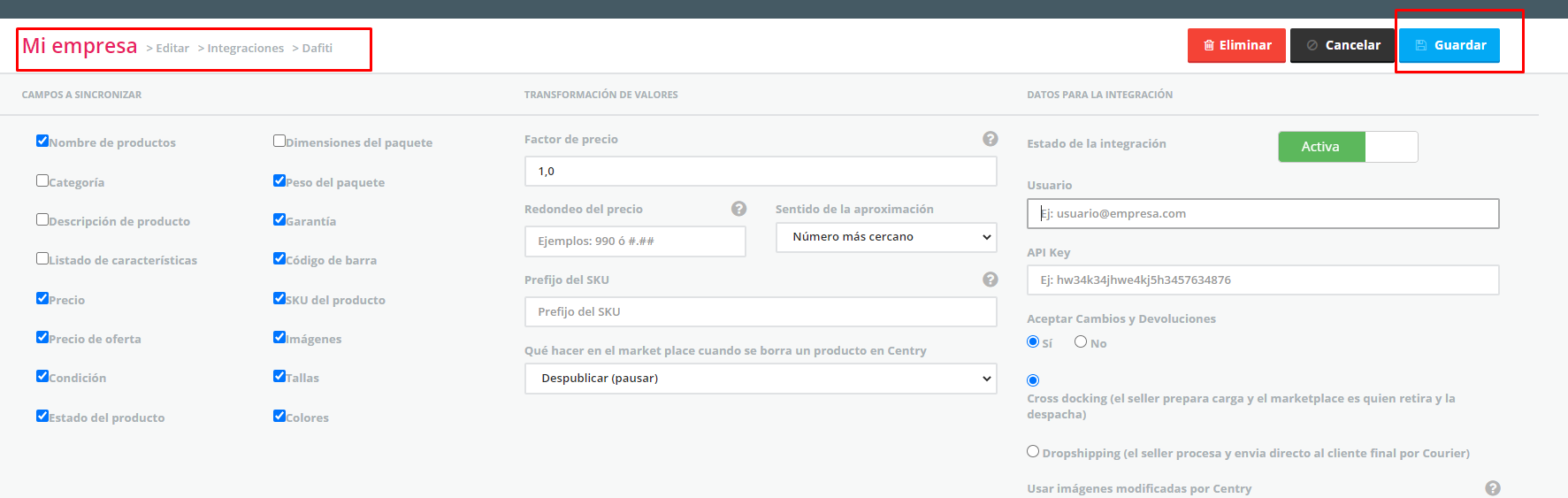The height and width of the screenshot is (498, 1568).
Task: Uncheck the Condición checkbox
Action: click(42, 376)
